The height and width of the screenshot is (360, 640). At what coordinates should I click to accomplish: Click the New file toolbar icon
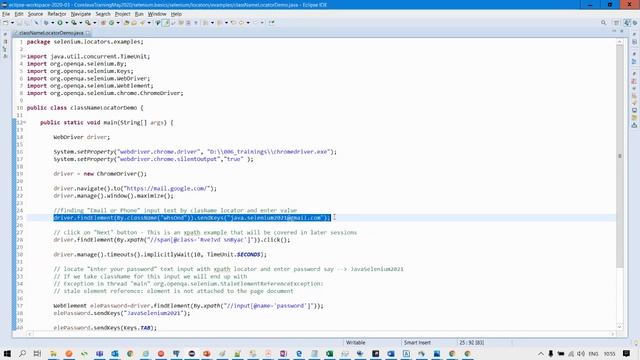tap(5, 22)
